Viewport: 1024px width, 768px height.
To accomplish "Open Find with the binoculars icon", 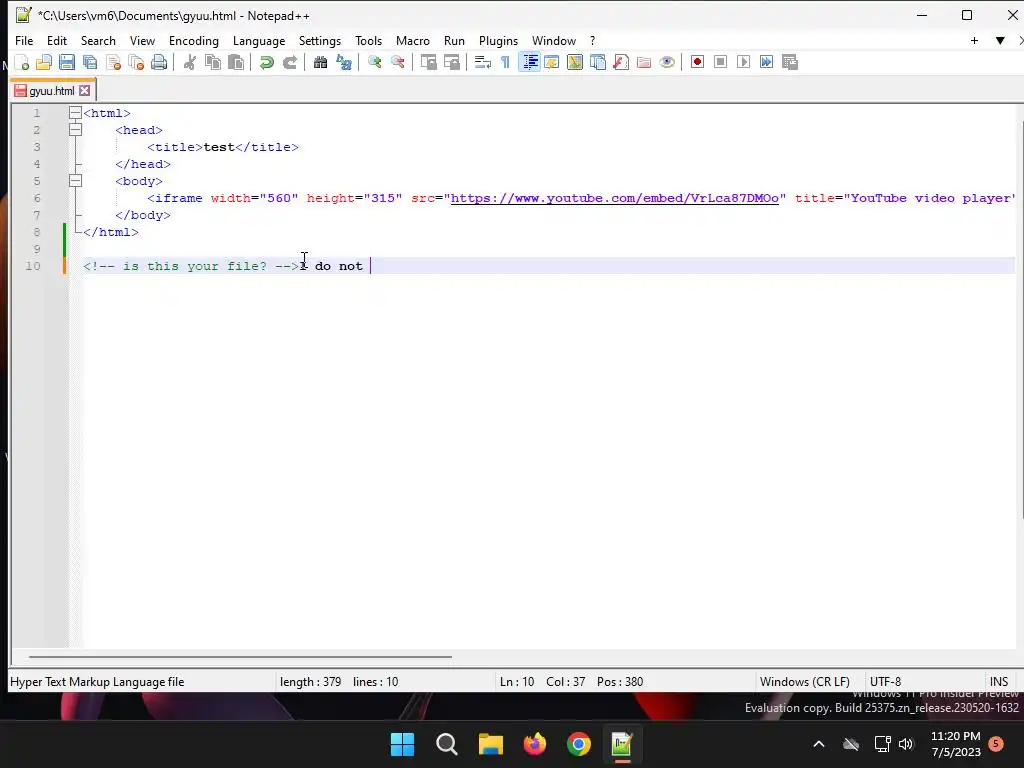I will [320, 62].
